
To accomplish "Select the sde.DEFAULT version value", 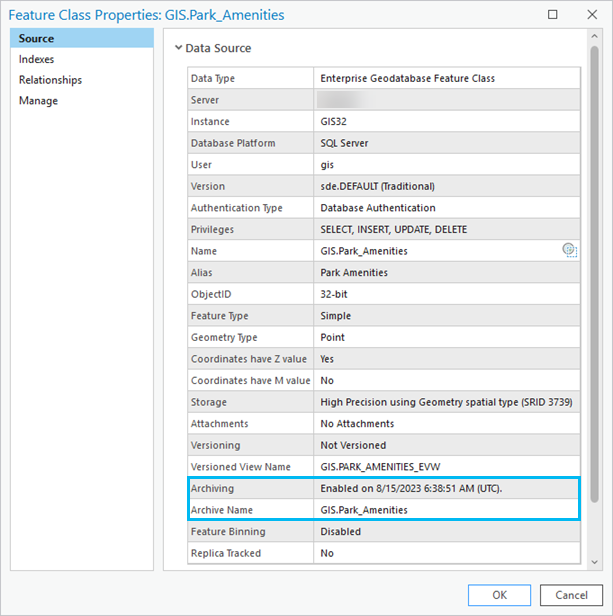I will (377, 186).
